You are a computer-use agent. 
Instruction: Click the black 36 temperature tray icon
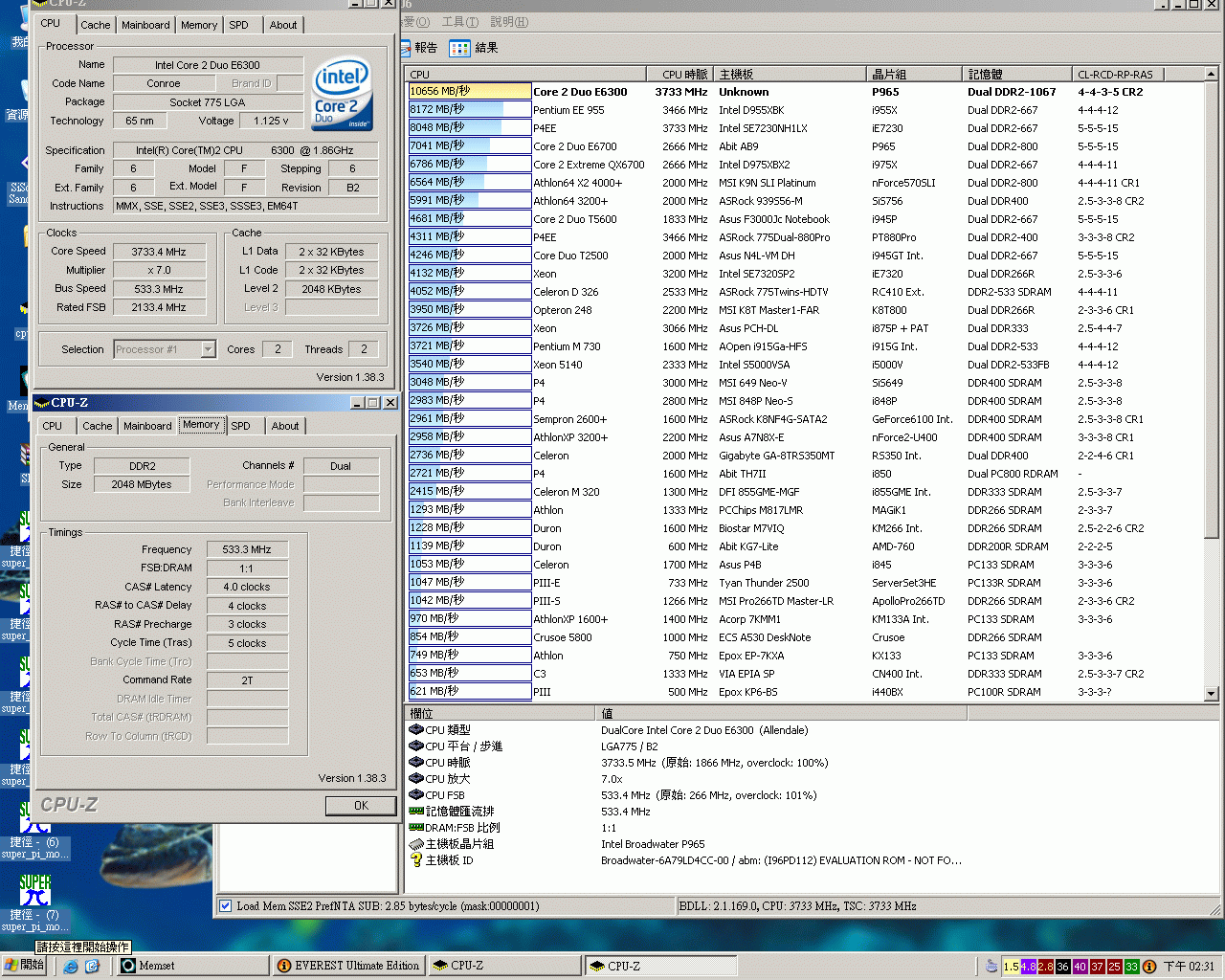coord(1063,967)
